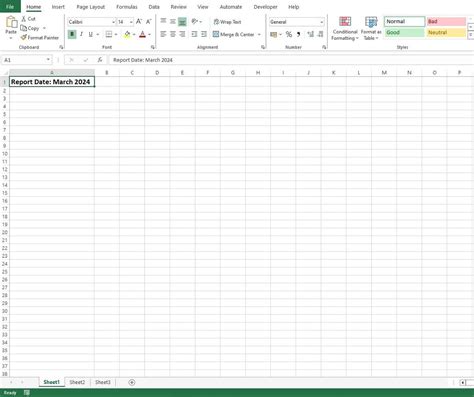Screen dimensions: 474x397
Task: Decrease decimal places
Action: [320, 34]
